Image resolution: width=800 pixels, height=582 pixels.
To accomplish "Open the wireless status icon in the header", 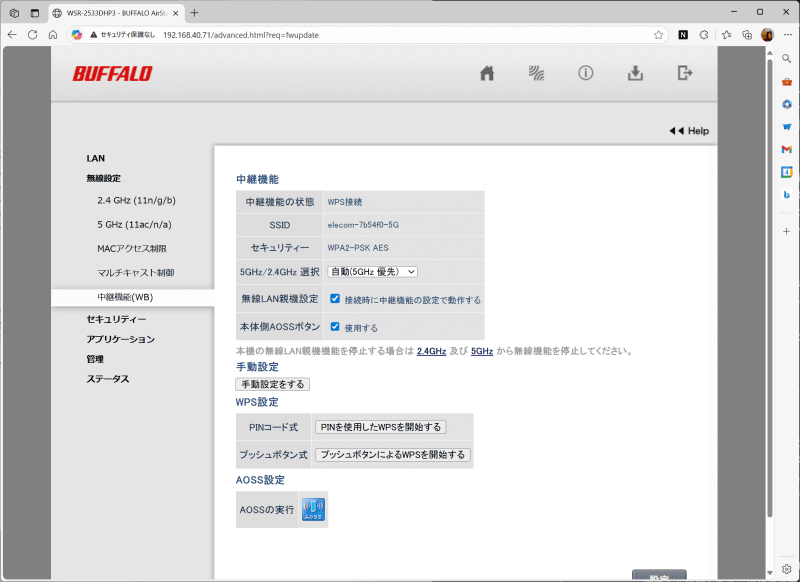I will tap(536, 72).
